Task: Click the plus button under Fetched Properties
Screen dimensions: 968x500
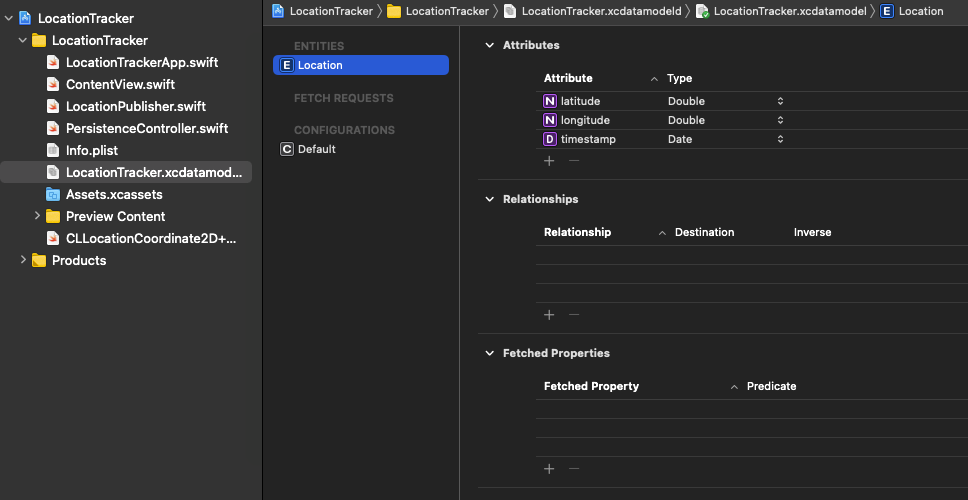Action: [548, 469]
